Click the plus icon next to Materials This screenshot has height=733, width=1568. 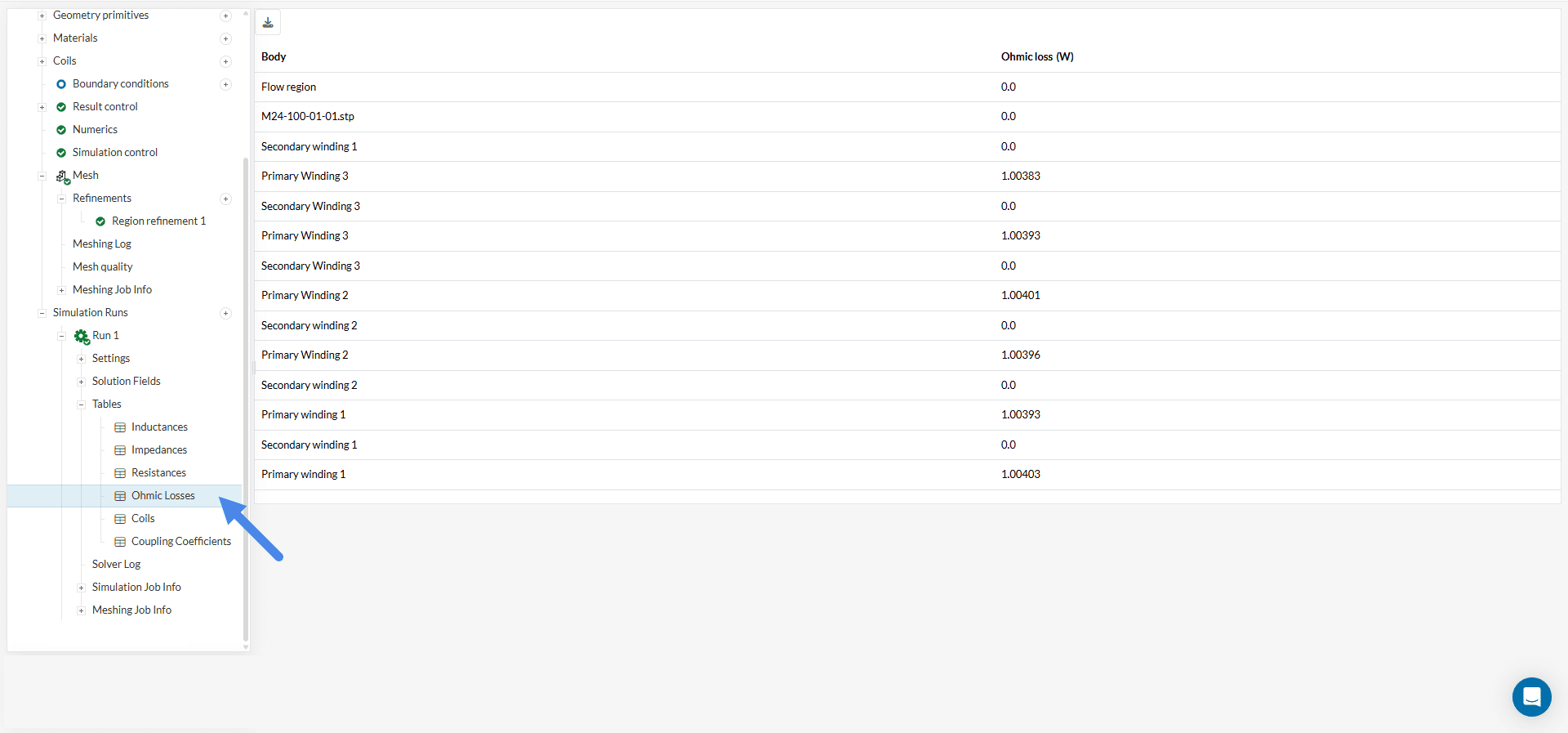pos(226,38)
